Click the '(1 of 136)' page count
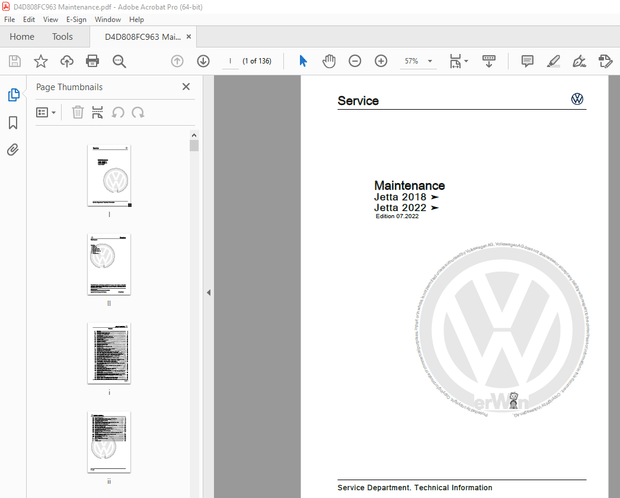 (x=257, y=61)
